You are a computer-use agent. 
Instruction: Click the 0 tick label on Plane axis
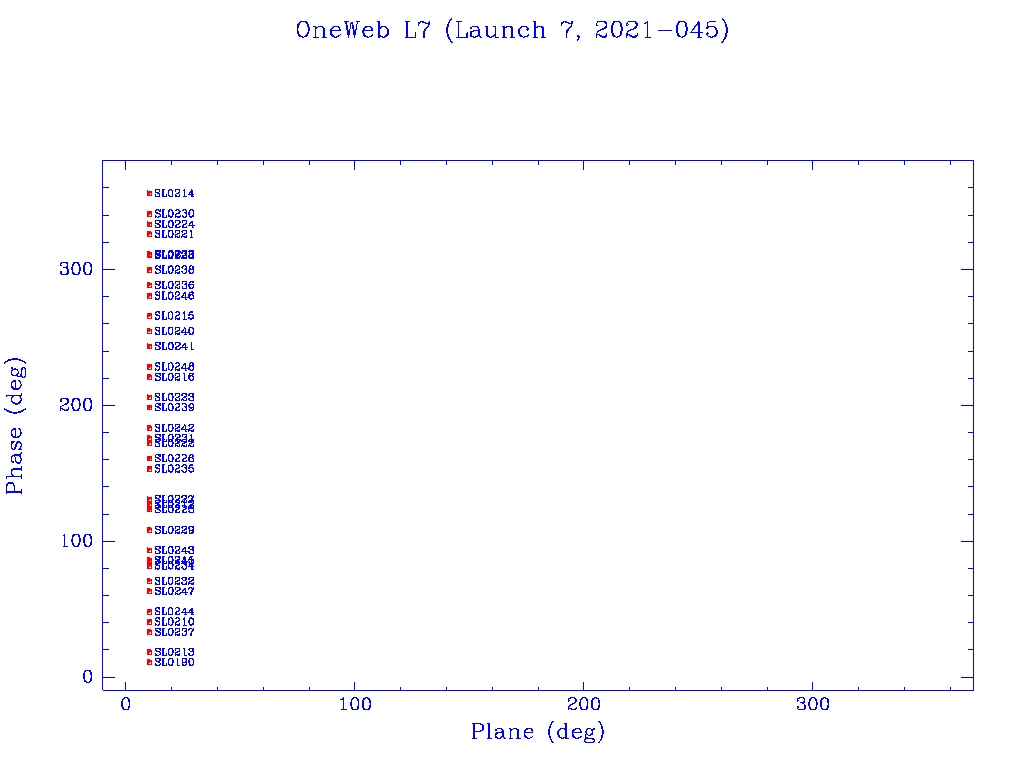pos(125,704)
